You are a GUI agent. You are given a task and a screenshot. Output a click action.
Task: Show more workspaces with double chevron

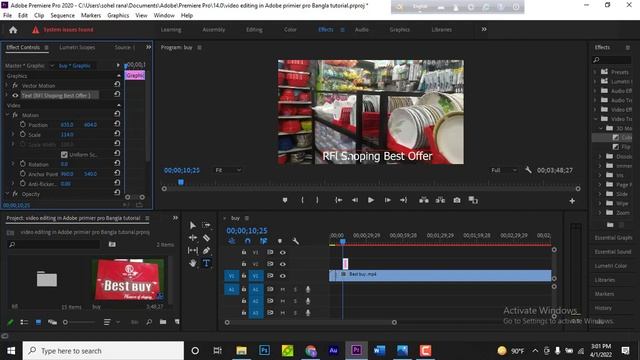point(484,29)
